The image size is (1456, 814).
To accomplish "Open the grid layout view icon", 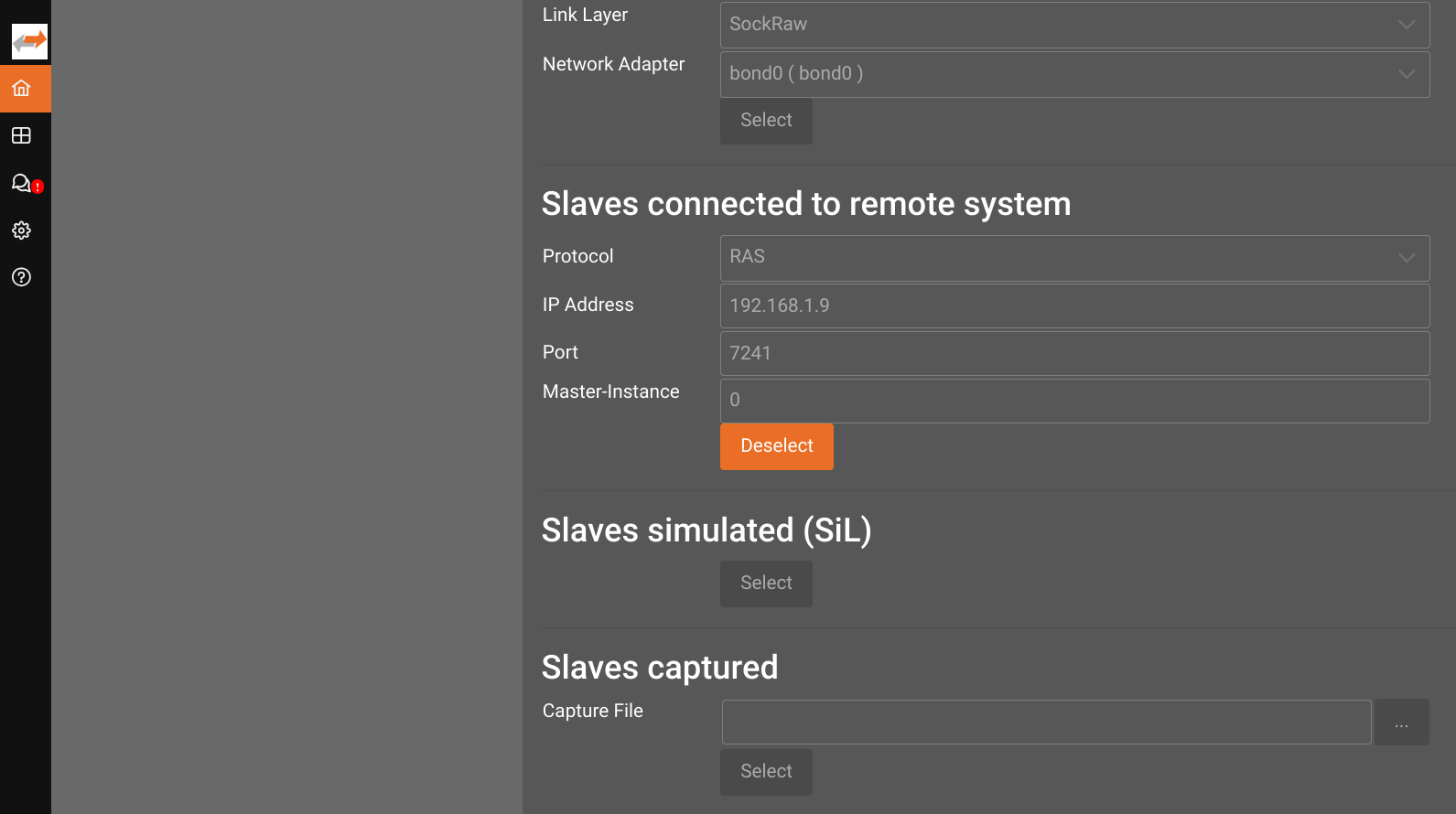I will click(22, 136).
